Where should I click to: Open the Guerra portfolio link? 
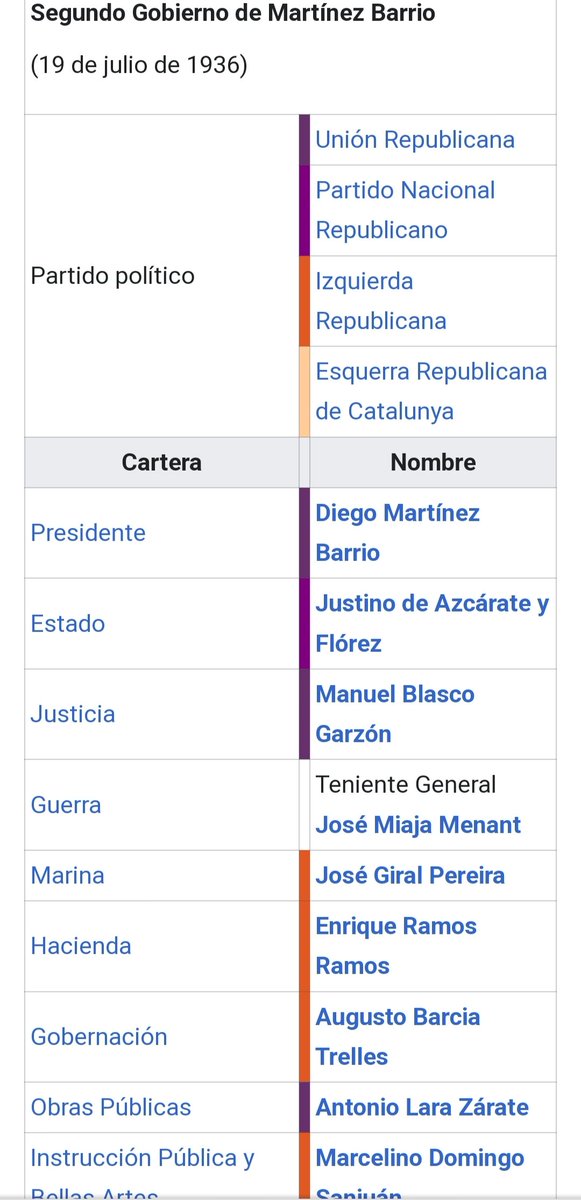tap(66, 805)
